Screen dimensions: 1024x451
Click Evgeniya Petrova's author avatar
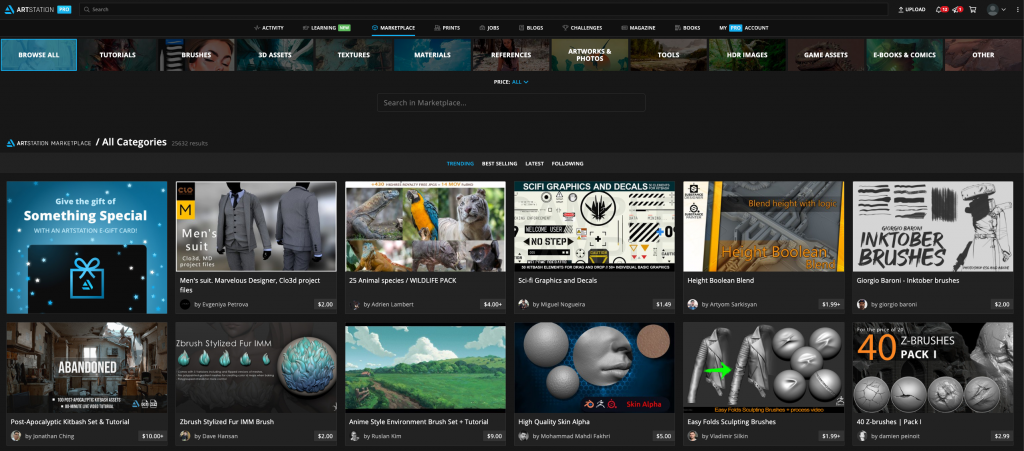click(x=185, y=303)
